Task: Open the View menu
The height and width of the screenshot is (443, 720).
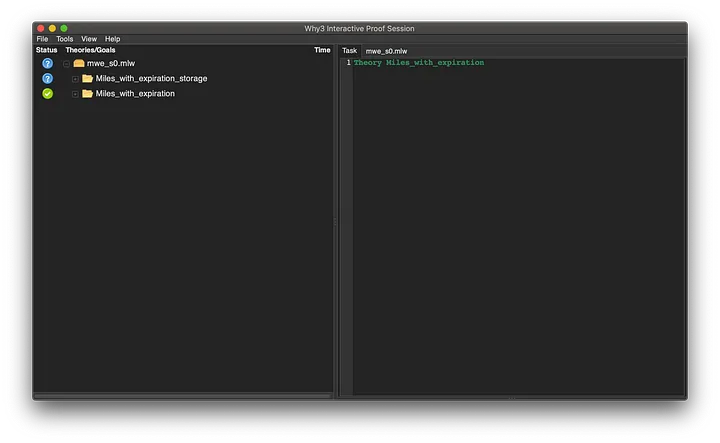Action: 89,39
